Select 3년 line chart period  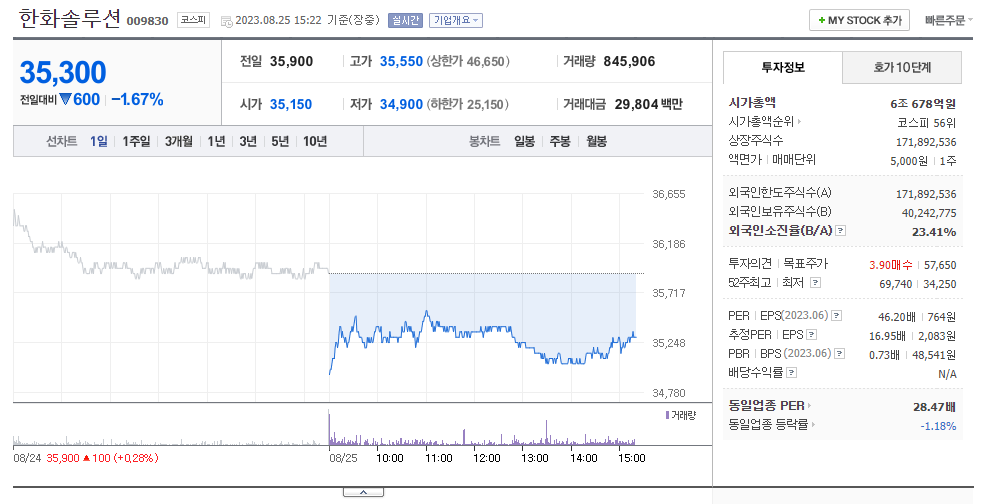[x=248, y=141]
